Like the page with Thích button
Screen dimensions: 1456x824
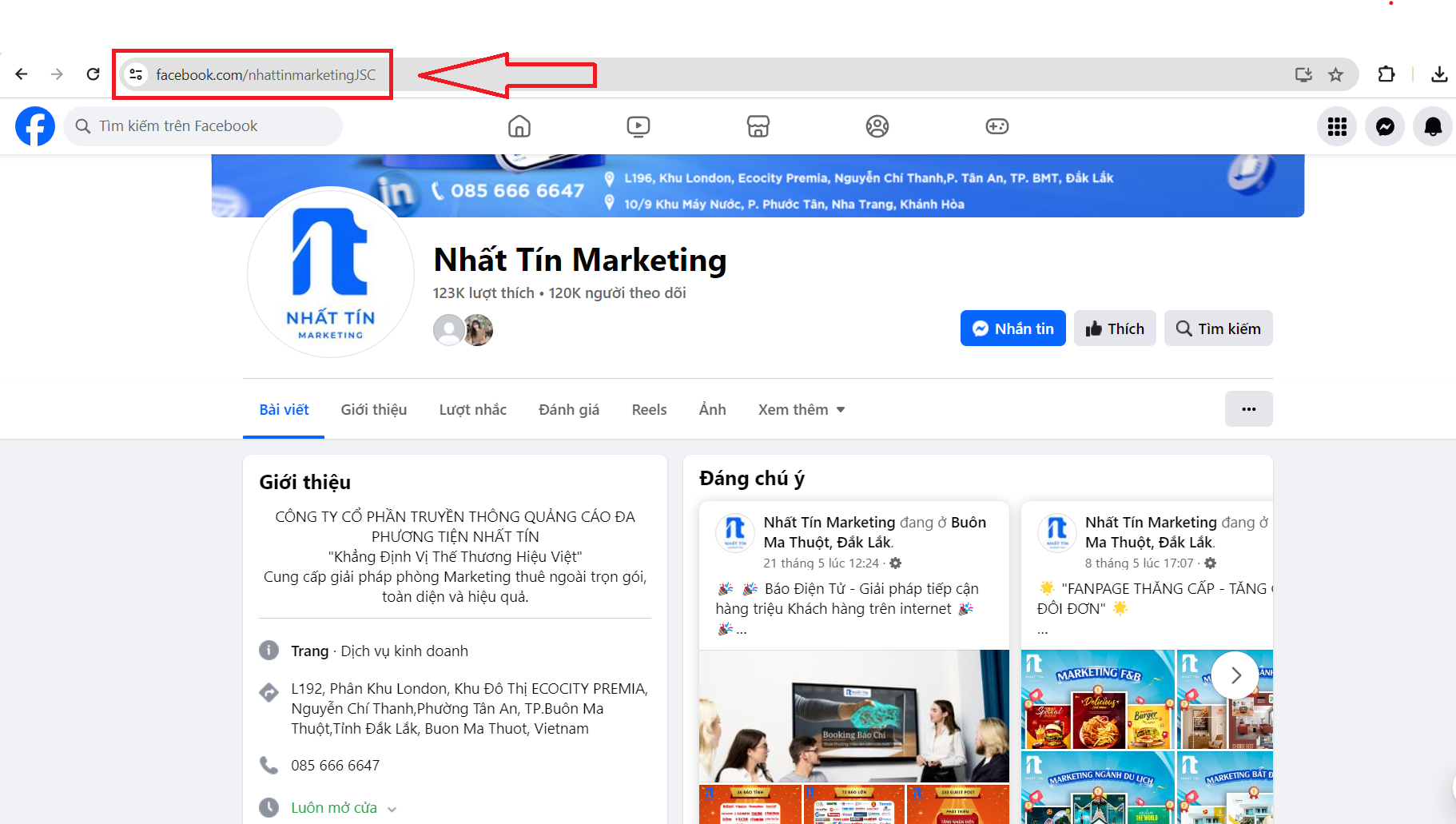click(x=1115, y=328)
